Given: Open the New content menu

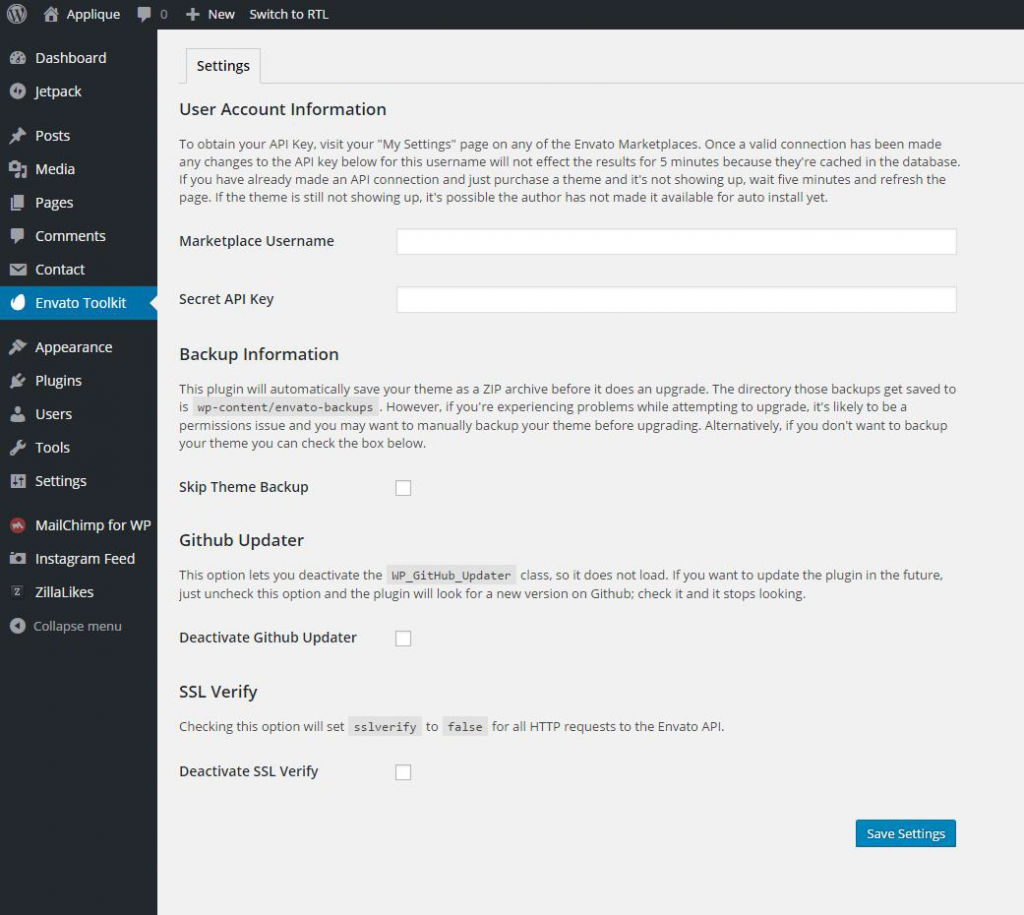Looking at the screenshot, I should (x=209, y=14).
